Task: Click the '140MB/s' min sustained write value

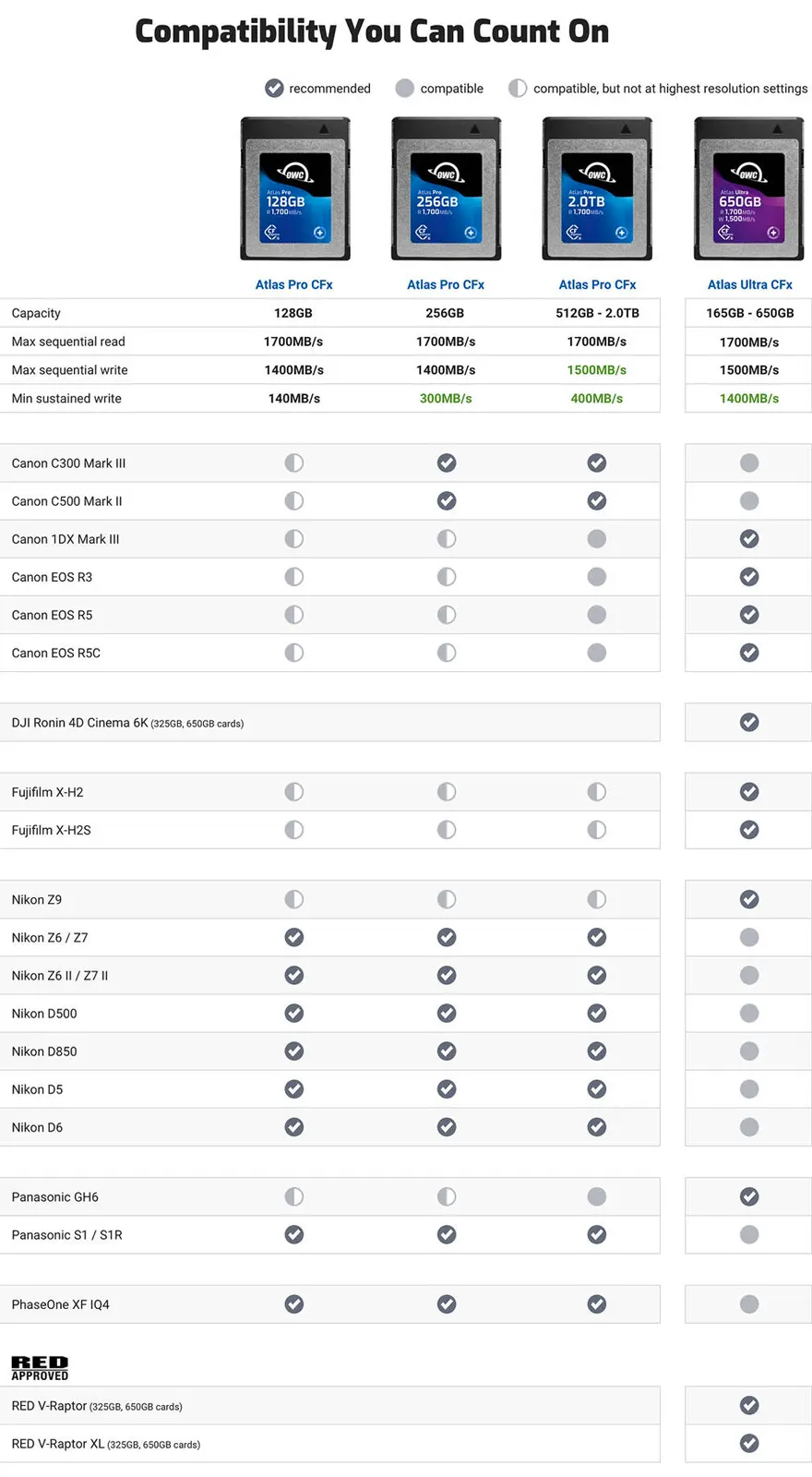Action: point(294,399)
